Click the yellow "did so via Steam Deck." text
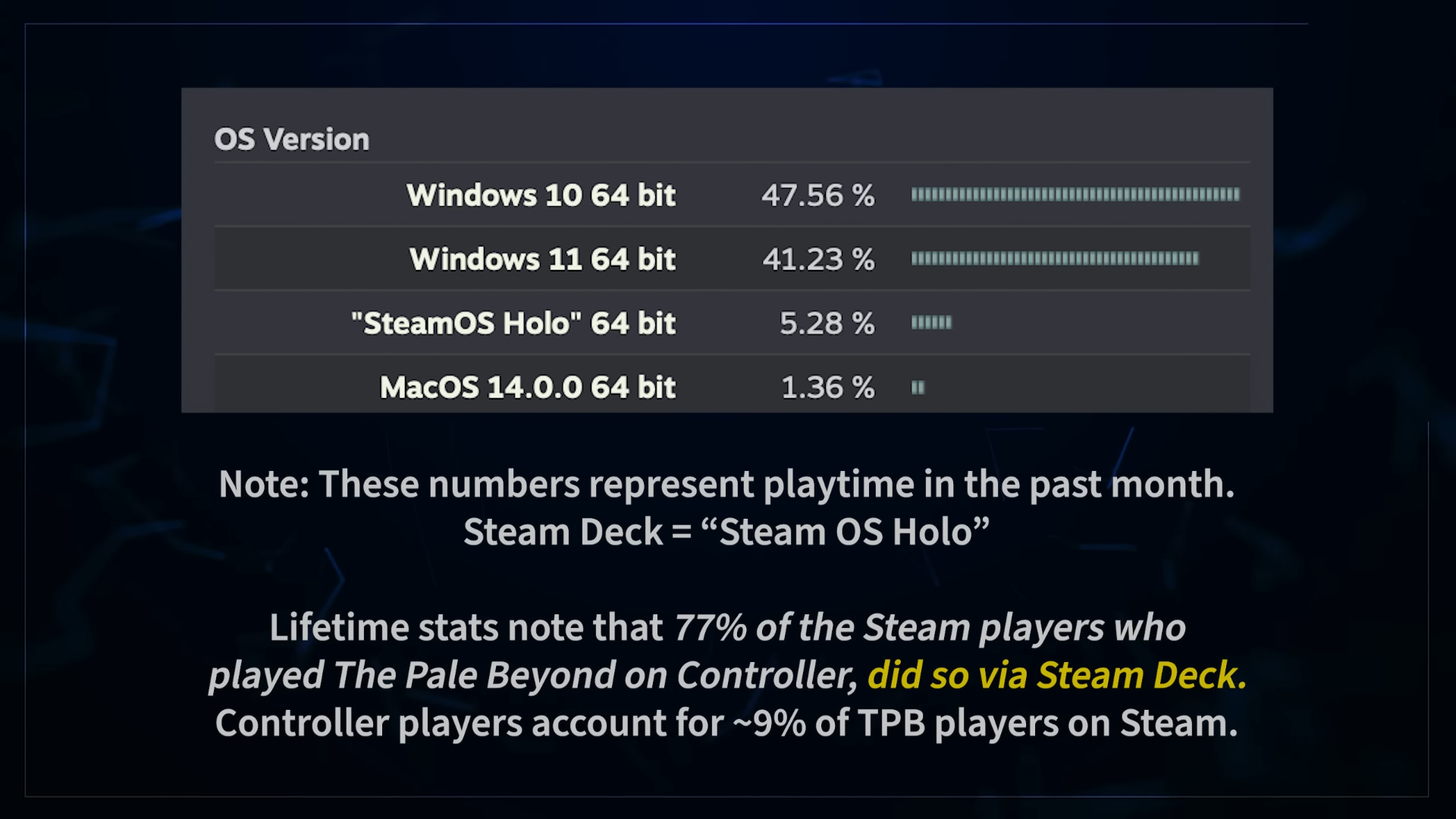This screenshot has height=819, width=1456. point(1056,675)
